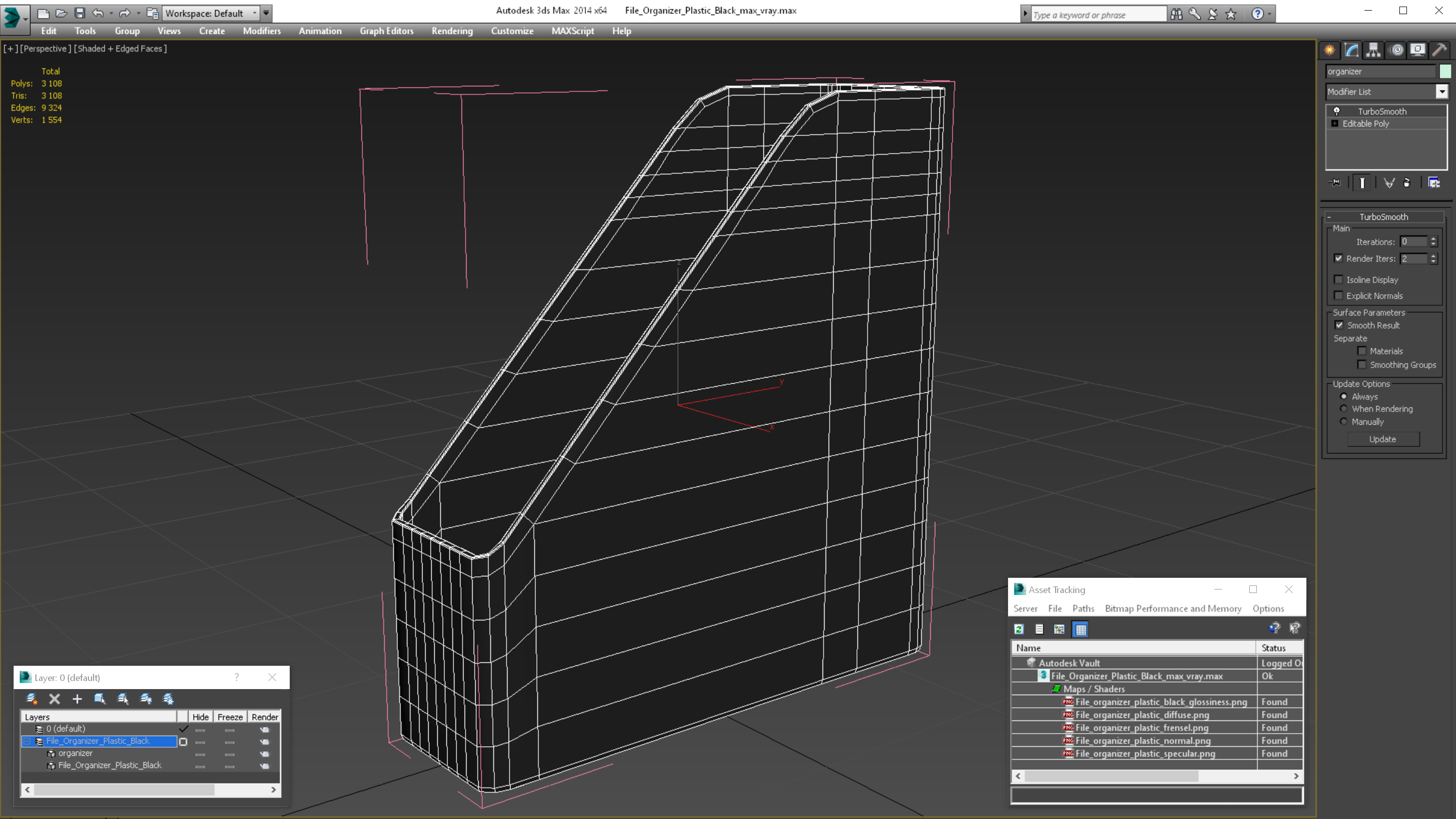The image size is (1456, 819).
Task: Refresh the Asset Tracking list
Action: tap(1019, 629)
